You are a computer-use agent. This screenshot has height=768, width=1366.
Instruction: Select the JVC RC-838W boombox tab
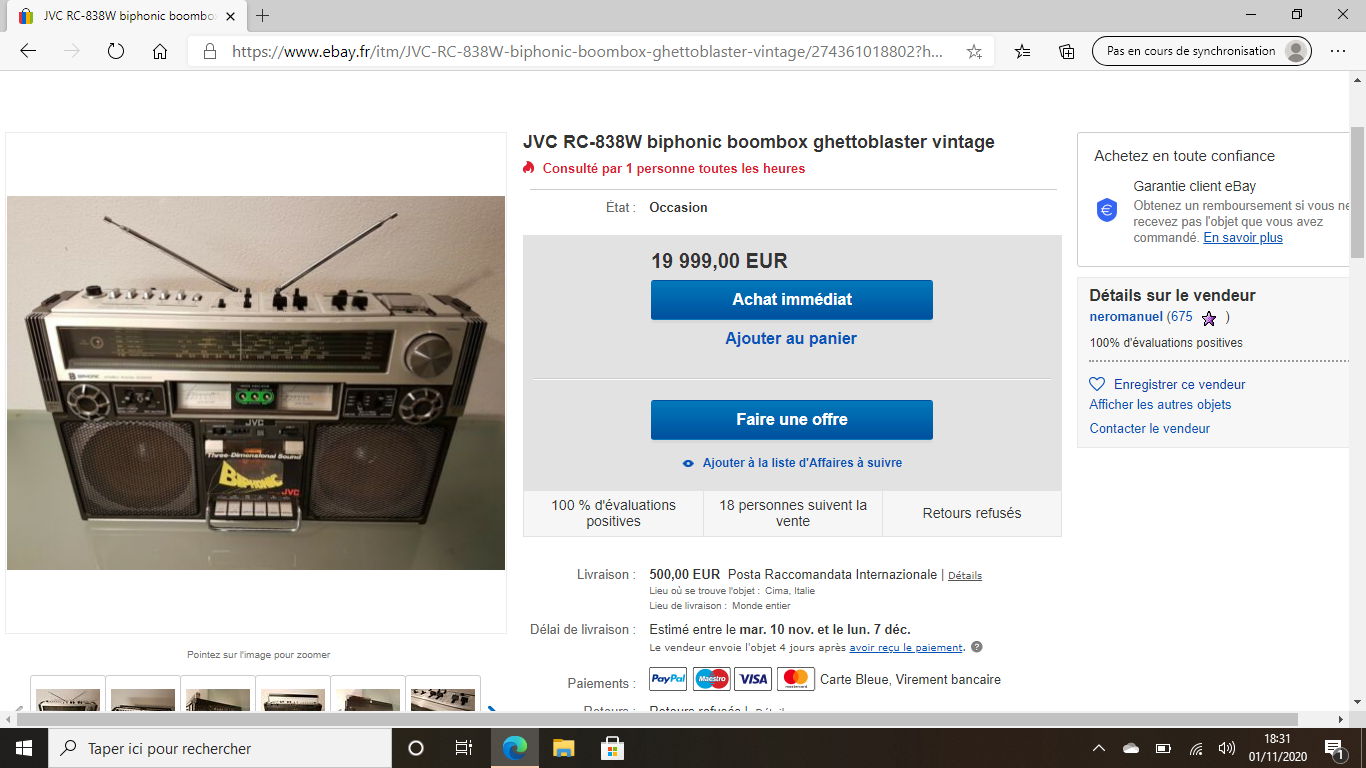(122, 16)
